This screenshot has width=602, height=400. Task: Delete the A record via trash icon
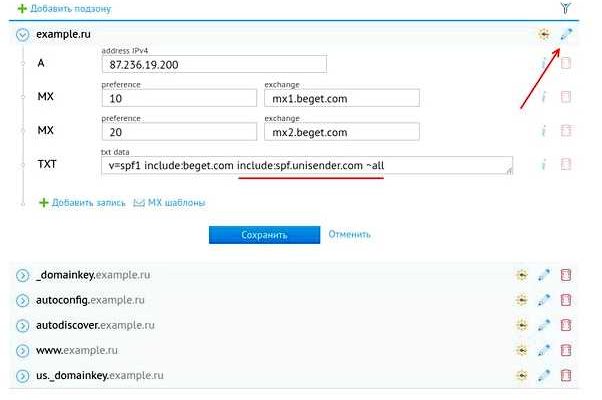pos(566,63)
